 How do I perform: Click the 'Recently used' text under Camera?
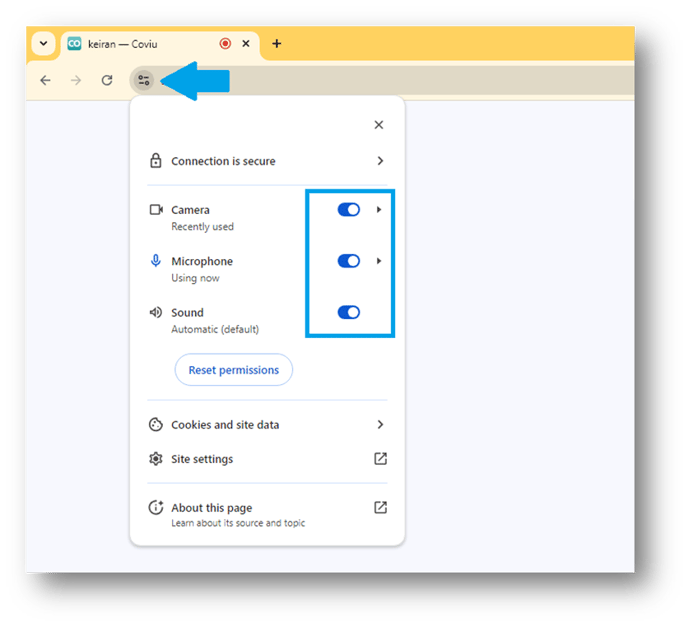click(202, 227)
